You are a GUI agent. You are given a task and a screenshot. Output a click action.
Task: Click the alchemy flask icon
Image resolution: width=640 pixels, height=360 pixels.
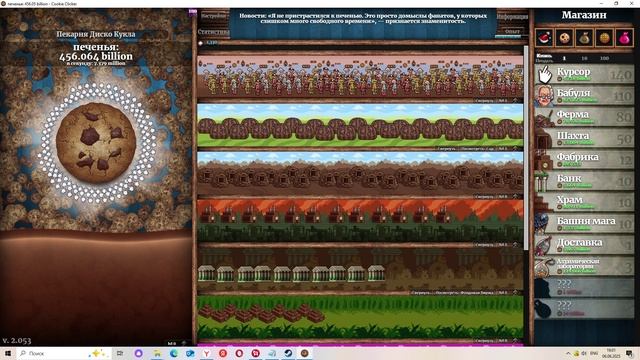(544, 267)
